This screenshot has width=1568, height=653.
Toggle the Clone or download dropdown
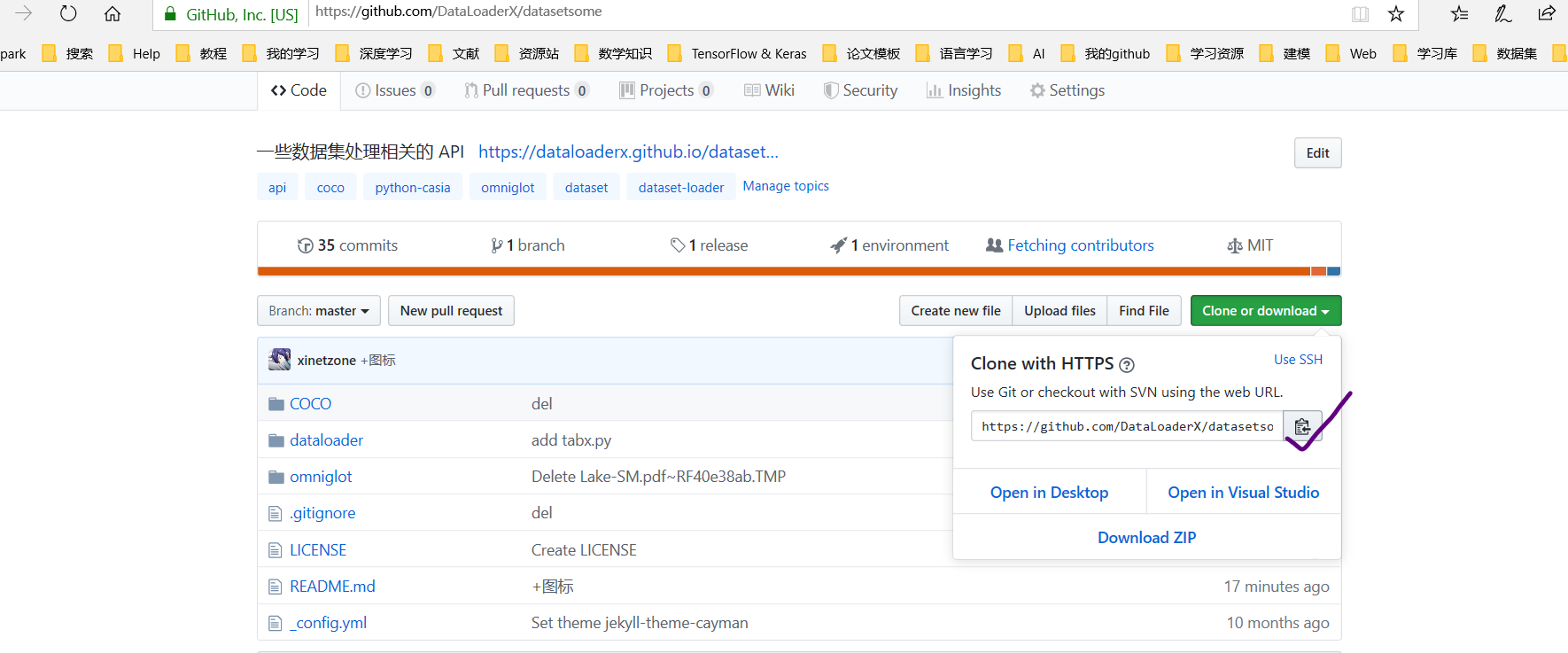pos(1266,311)
